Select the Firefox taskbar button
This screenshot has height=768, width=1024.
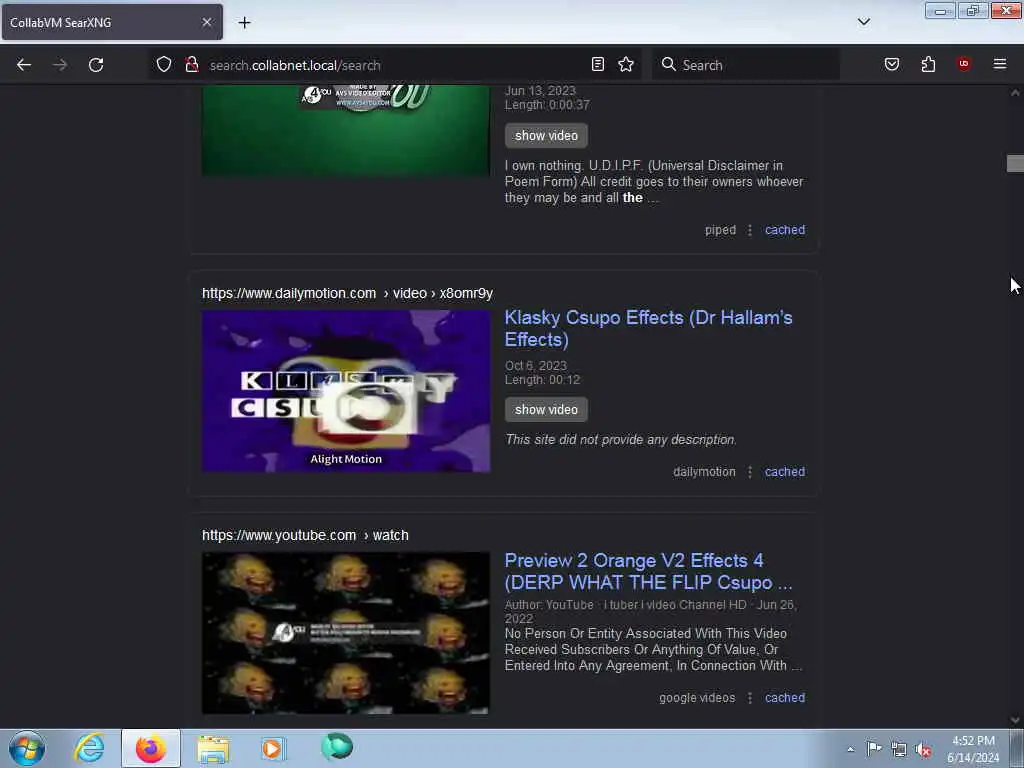[x=151, y=748]
